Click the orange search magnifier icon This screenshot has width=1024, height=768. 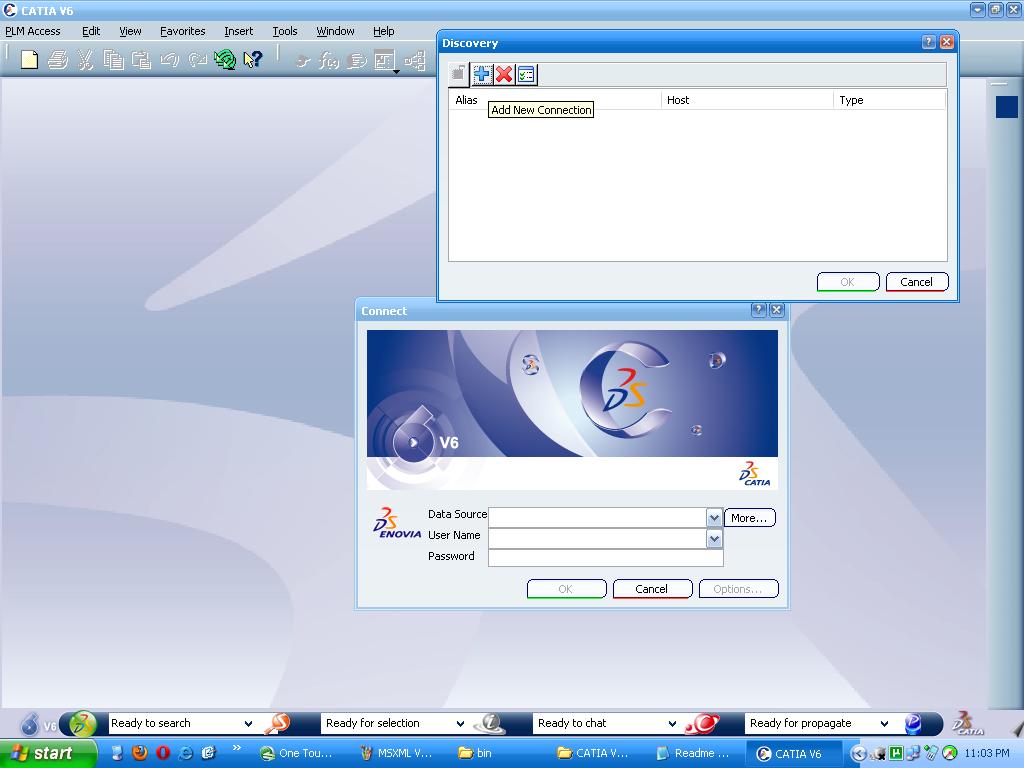point(277,724)
